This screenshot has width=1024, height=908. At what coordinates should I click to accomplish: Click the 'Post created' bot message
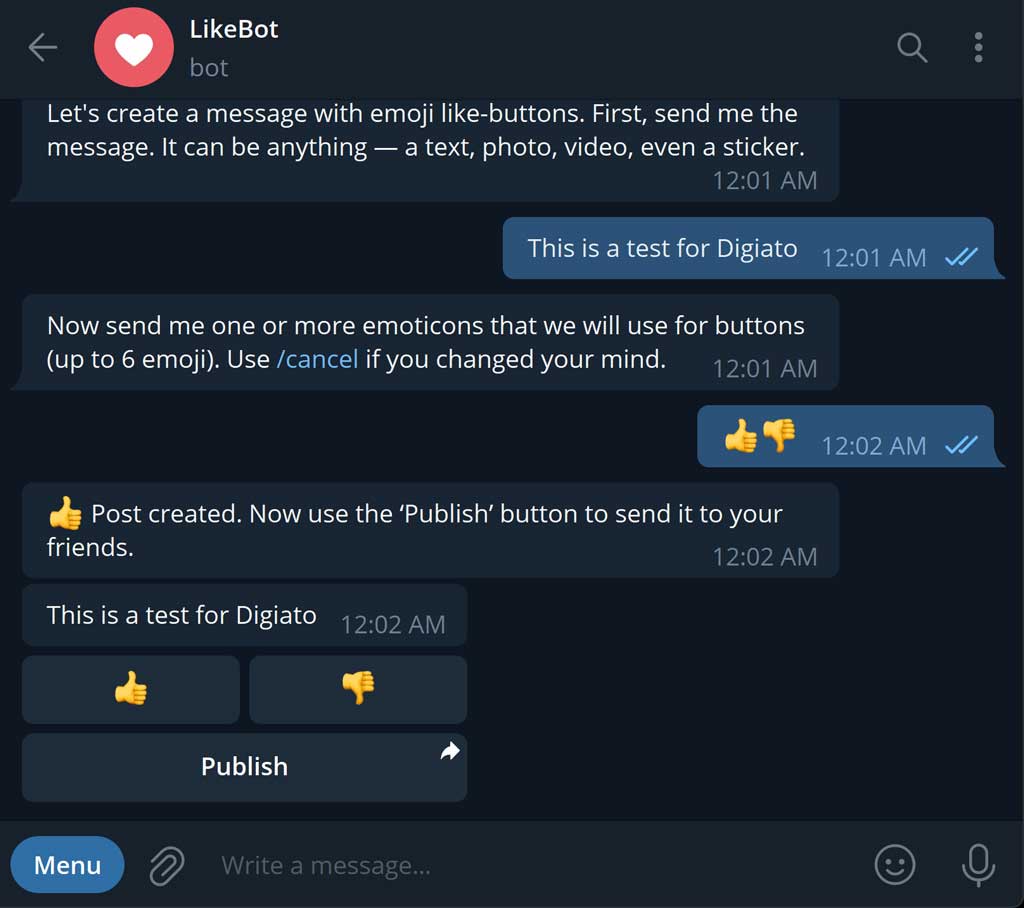pyautogui.click(x=430, y=530)
